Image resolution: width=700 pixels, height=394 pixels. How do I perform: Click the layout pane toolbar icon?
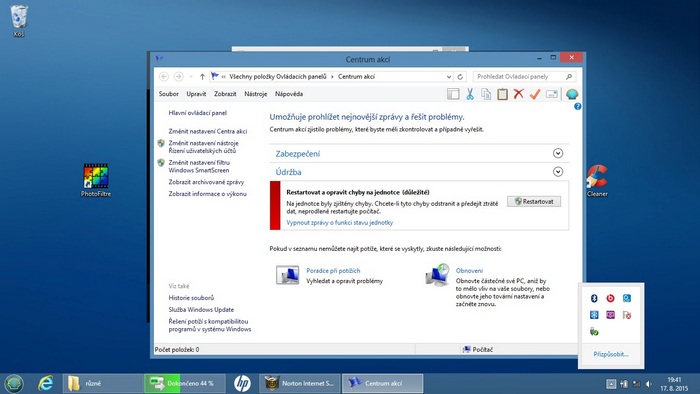(453, 94)
